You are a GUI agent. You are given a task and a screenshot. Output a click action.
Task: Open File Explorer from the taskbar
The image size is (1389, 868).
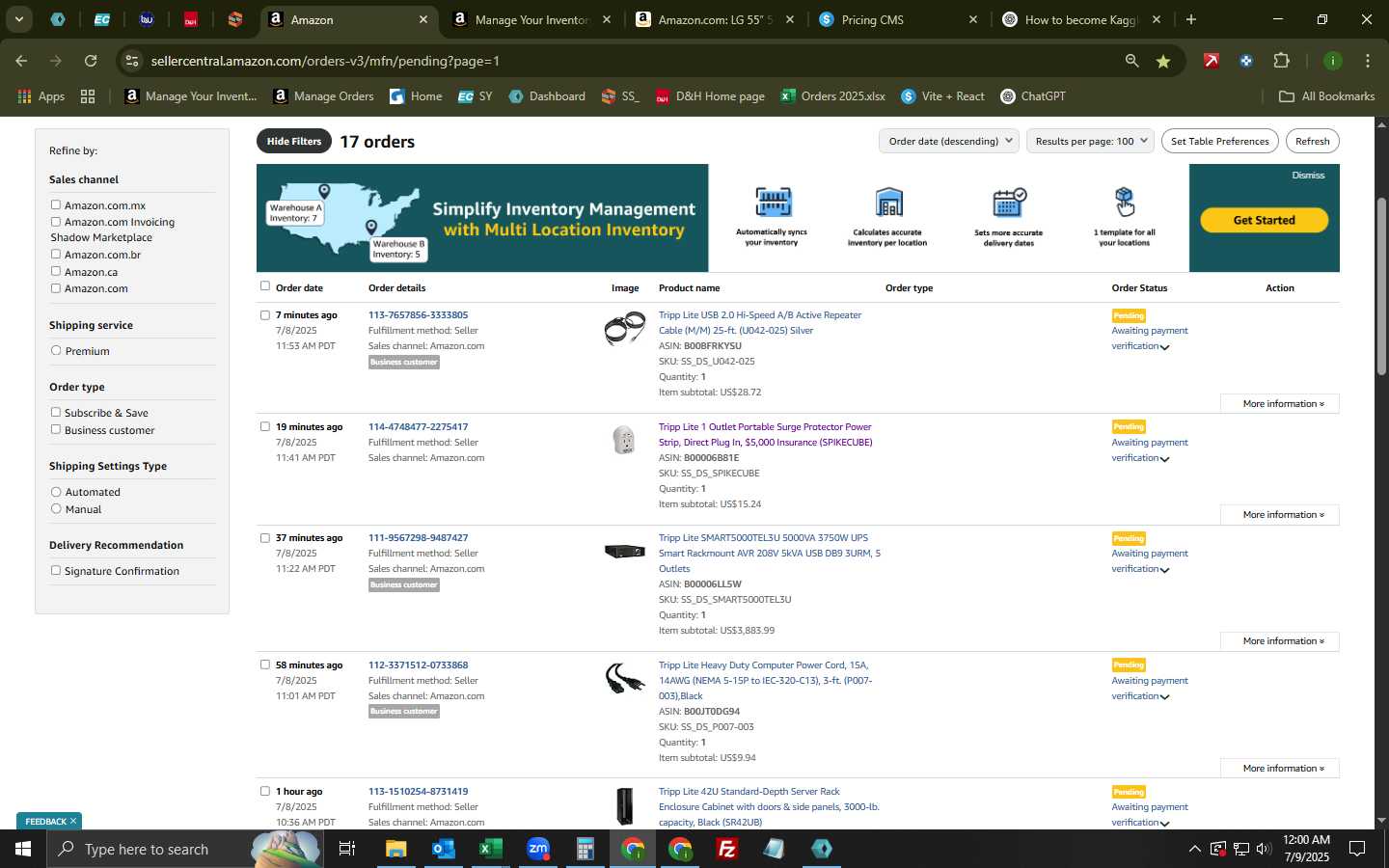395,849
